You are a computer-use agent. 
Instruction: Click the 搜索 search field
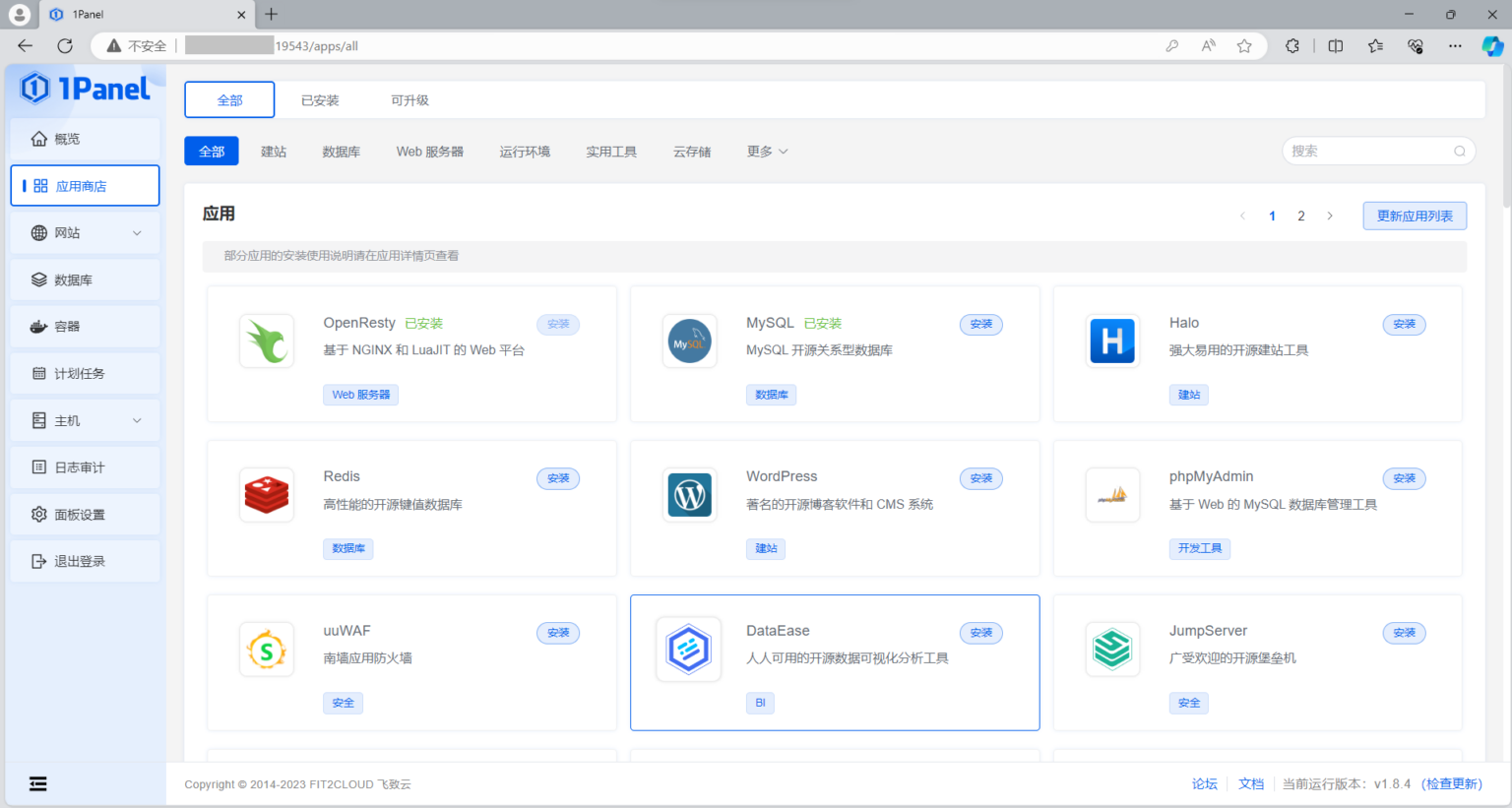pos(1368,151)
